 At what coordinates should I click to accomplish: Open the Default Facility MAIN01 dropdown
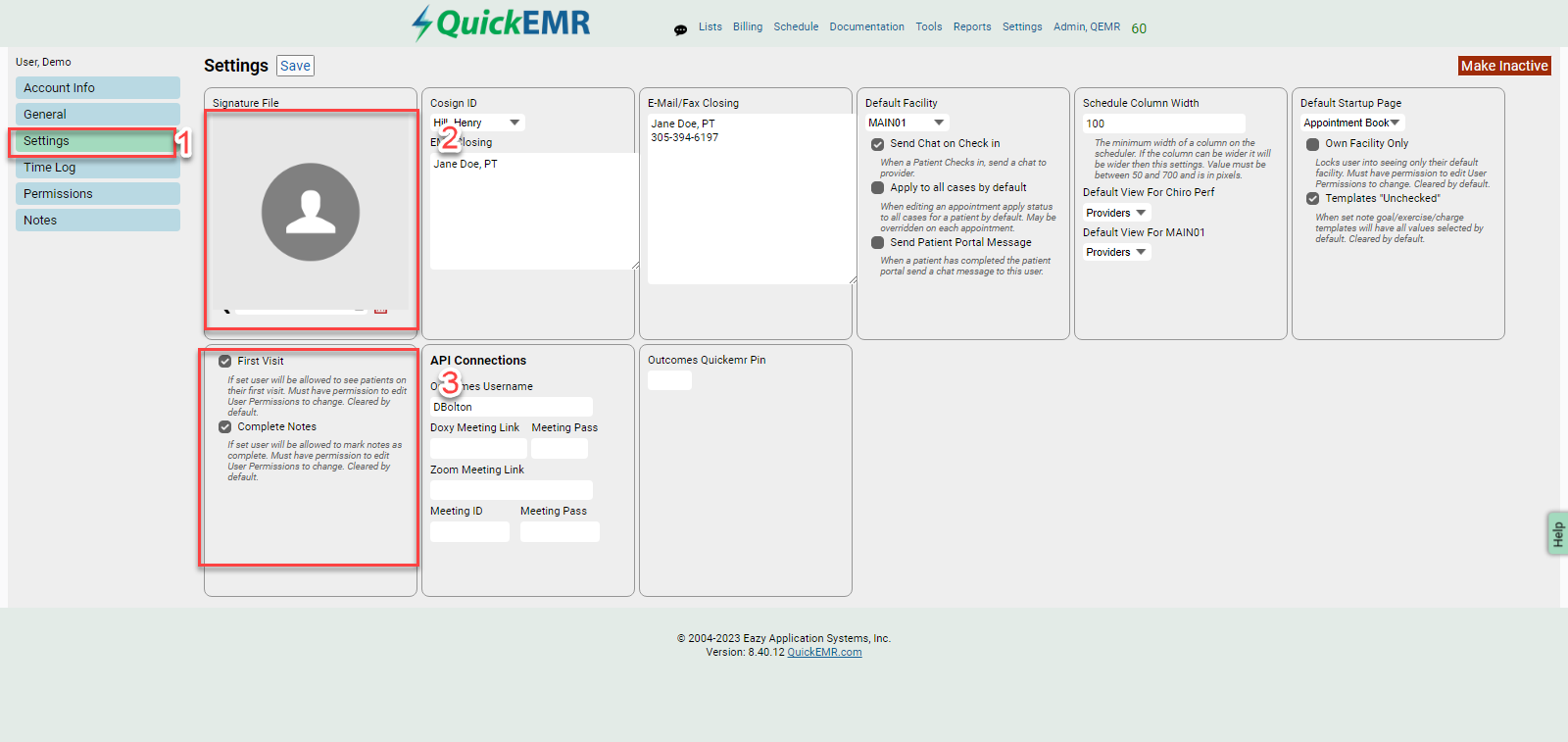click(907, 123)
